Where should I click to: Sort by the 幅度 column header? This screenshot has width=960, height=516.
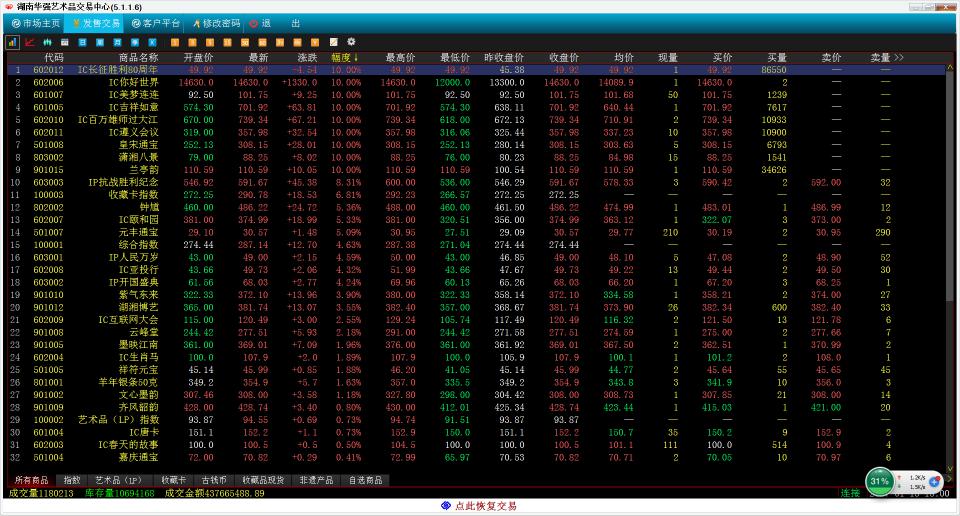tap(344, 58)
